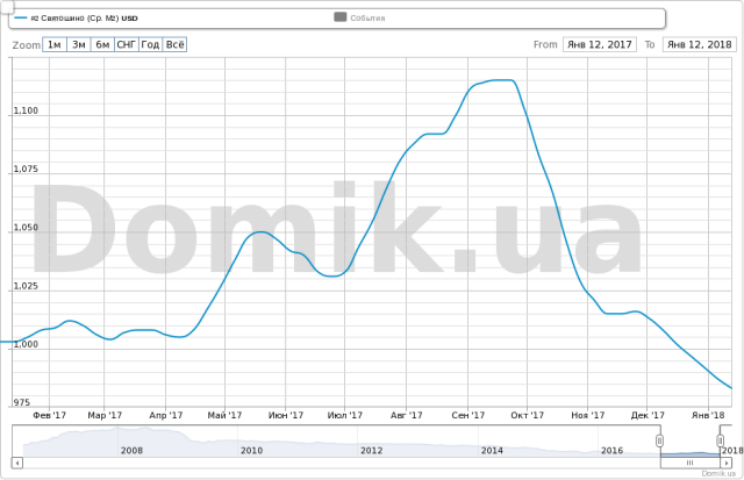Show the Всё full range
This screenshot has width=744, height=480.
(175, 45)
